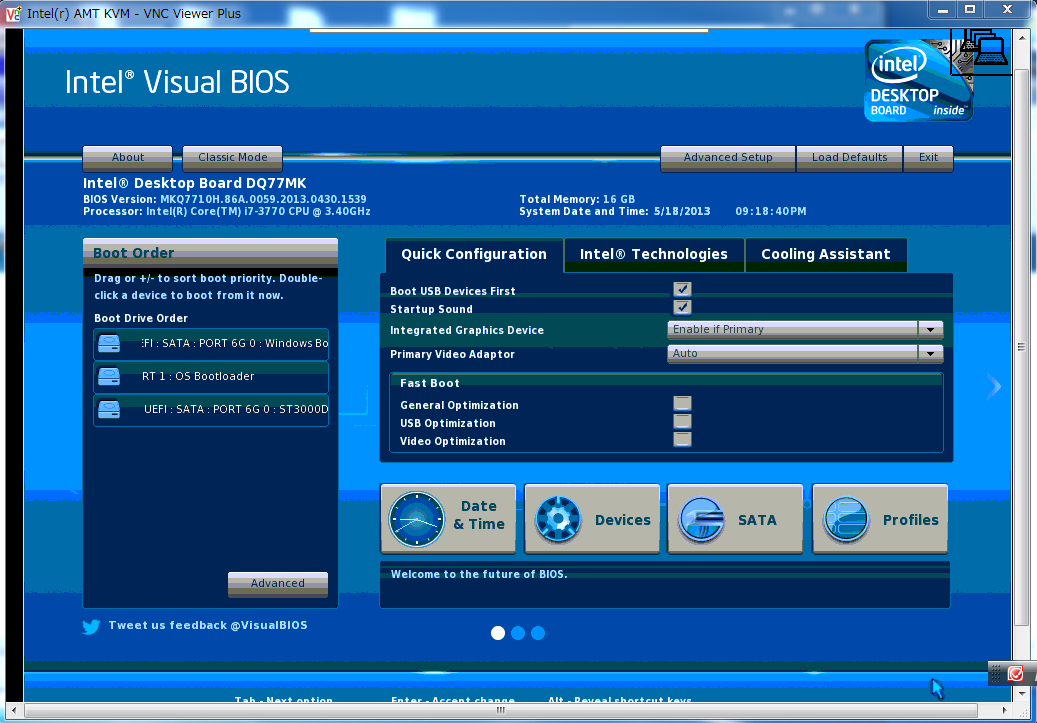Click the Twitter bird icon
This screenshot has height=723, width=1037.
[91, 626]
